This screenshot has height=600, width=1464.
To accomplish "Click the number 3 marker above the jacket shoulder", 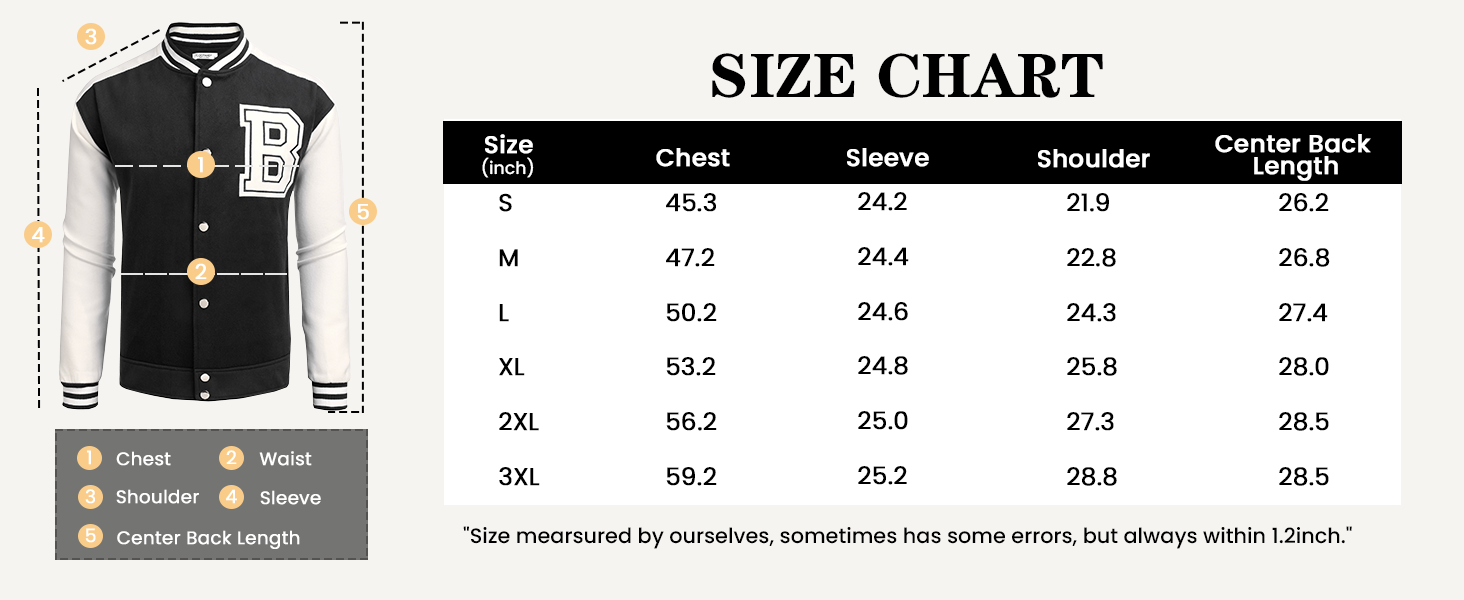I will click(x=91, y=38).
